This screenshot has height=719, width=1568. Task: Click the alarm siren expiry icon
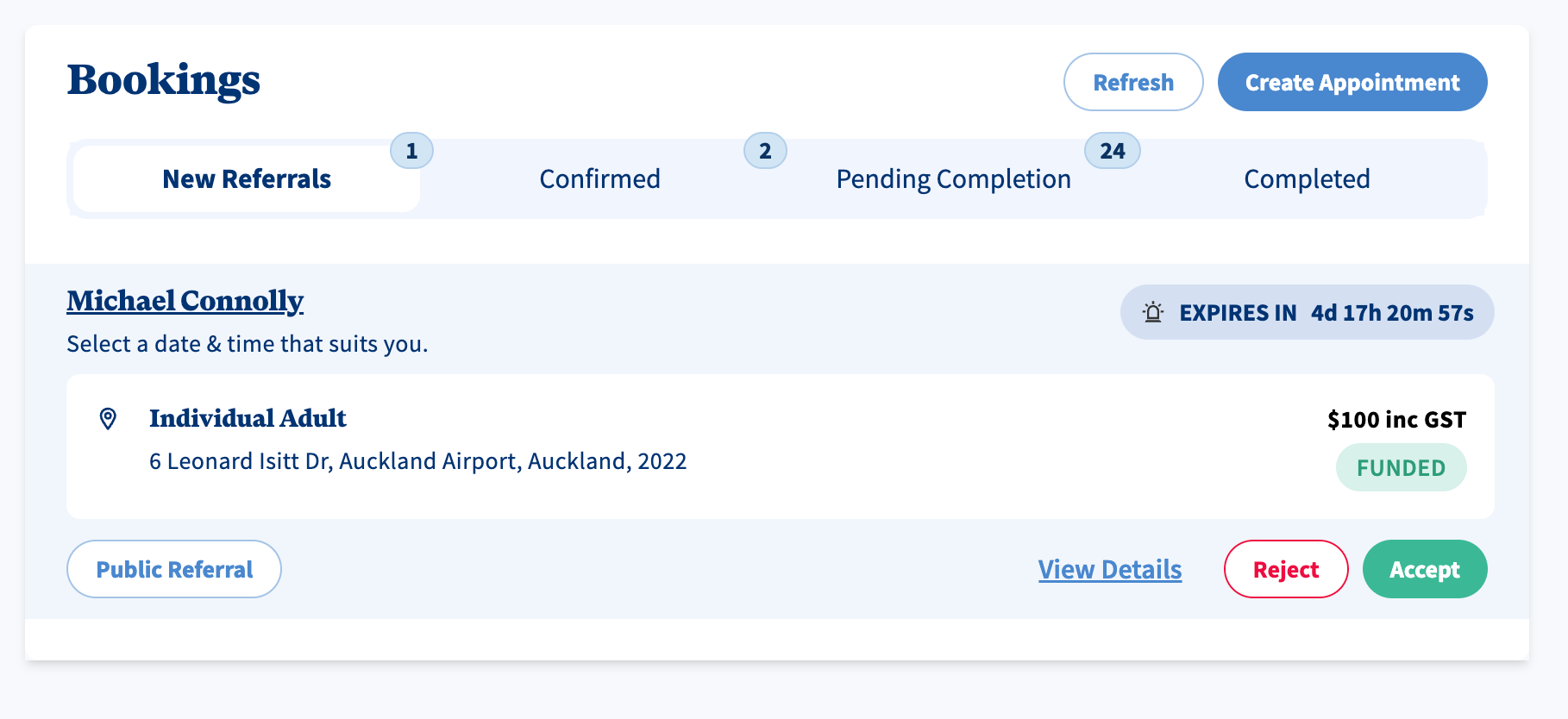pyautogui.click(x=1153, y=312)
